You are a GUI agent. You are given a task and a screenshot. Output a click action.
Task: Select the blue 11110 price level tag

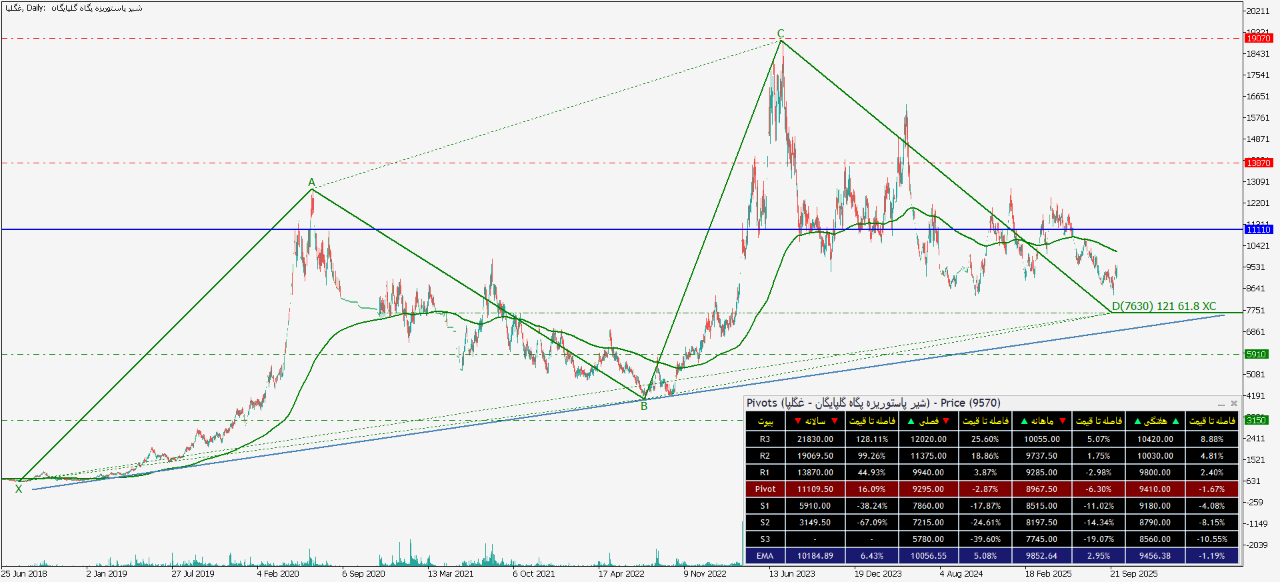pyautogui.click(x=1257, y=229)
